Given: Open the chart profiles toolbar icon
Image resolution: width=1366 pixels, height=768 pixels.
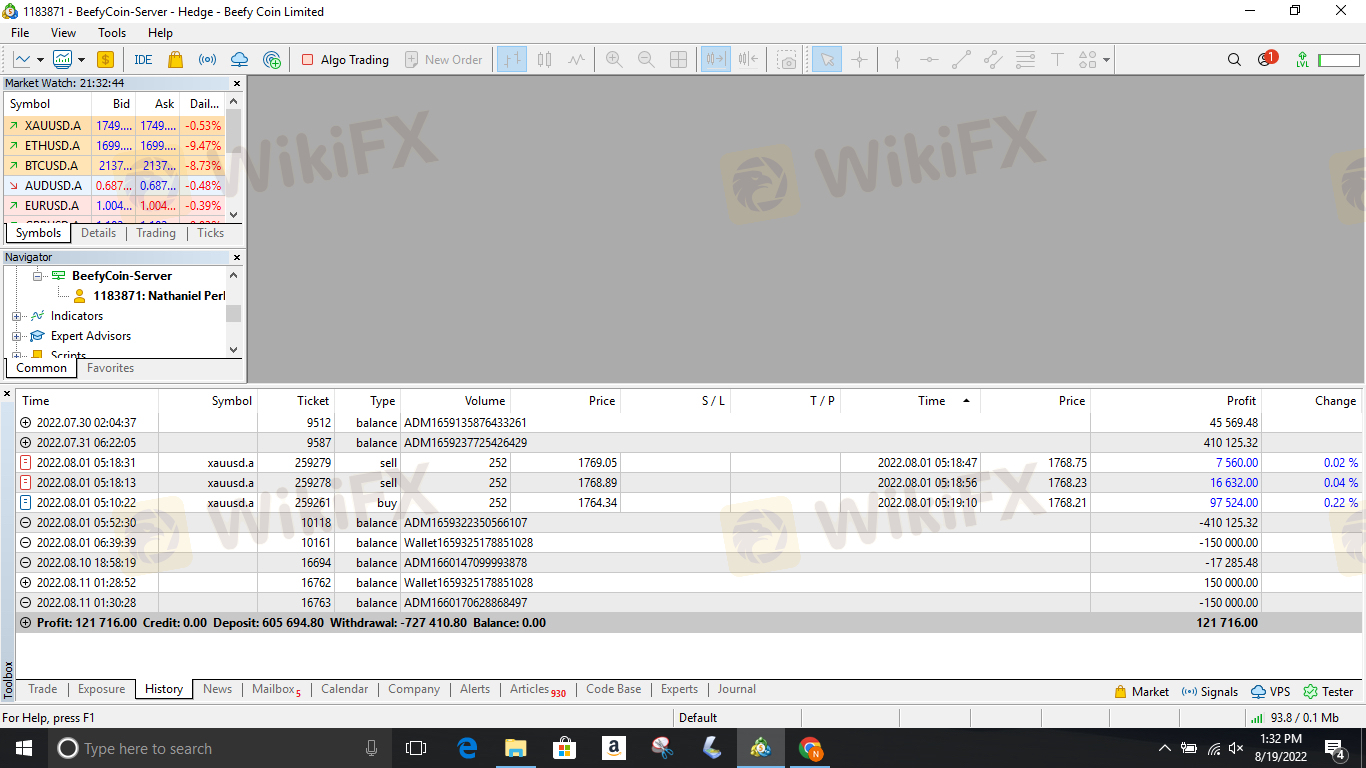Looking at the screenshot, I should pos(63,60).
